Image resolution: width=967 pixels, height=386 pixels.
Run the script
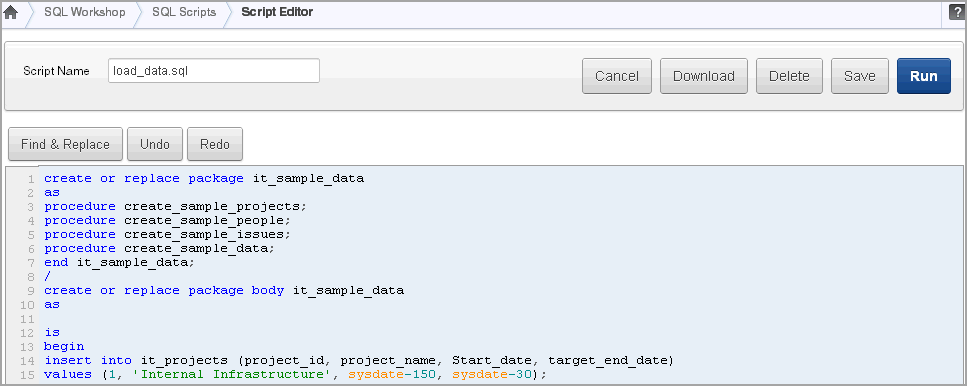pos(924,76)
